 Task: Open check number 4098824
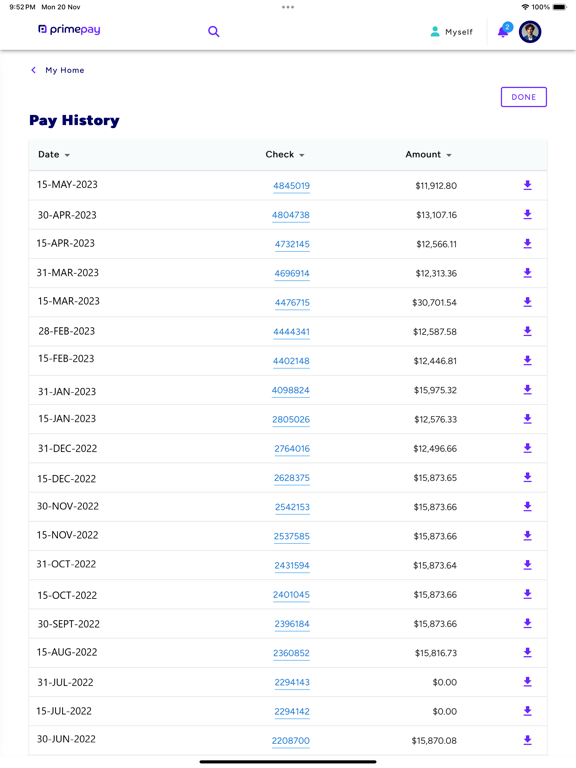point(291,390)
